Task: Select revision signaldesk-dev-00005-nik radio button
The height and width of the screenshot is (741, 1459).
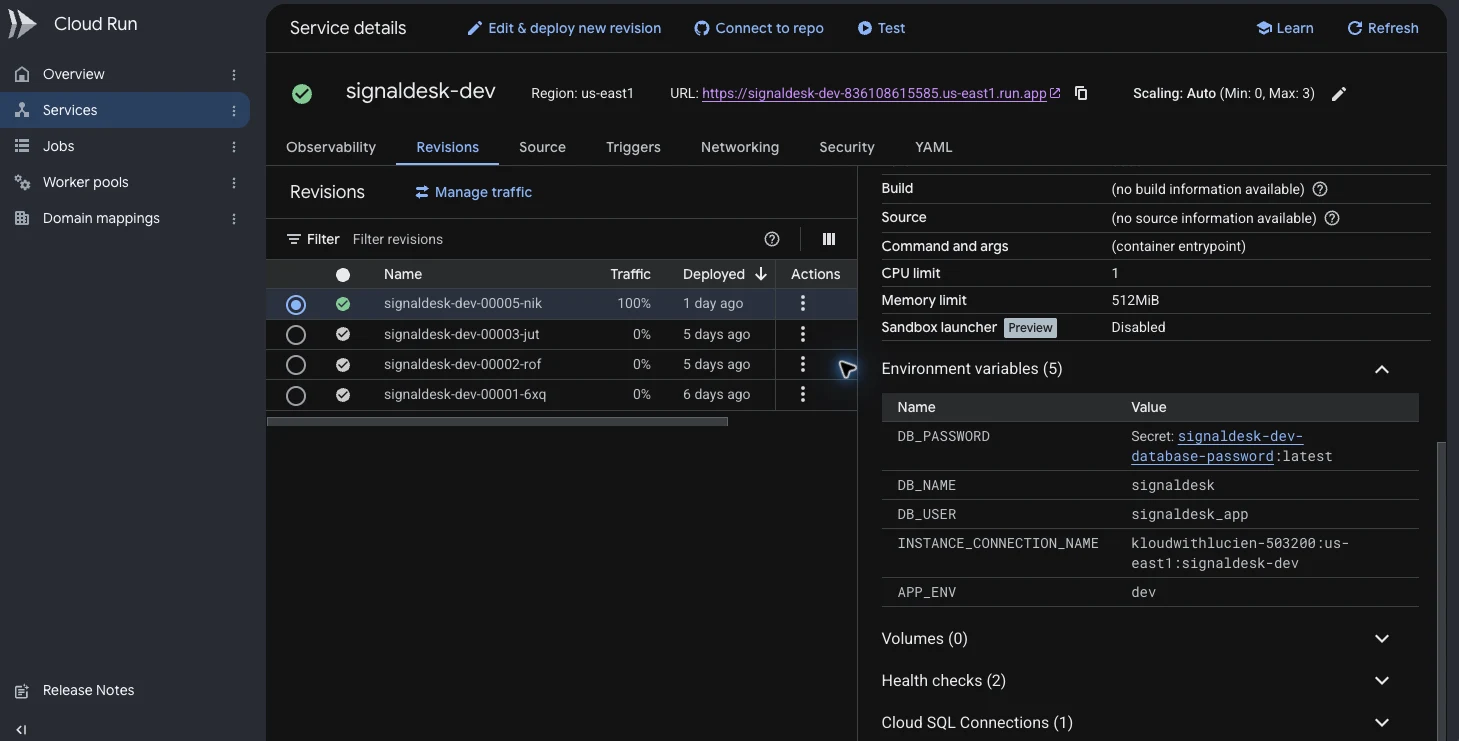Action: (x=296, y=304)
